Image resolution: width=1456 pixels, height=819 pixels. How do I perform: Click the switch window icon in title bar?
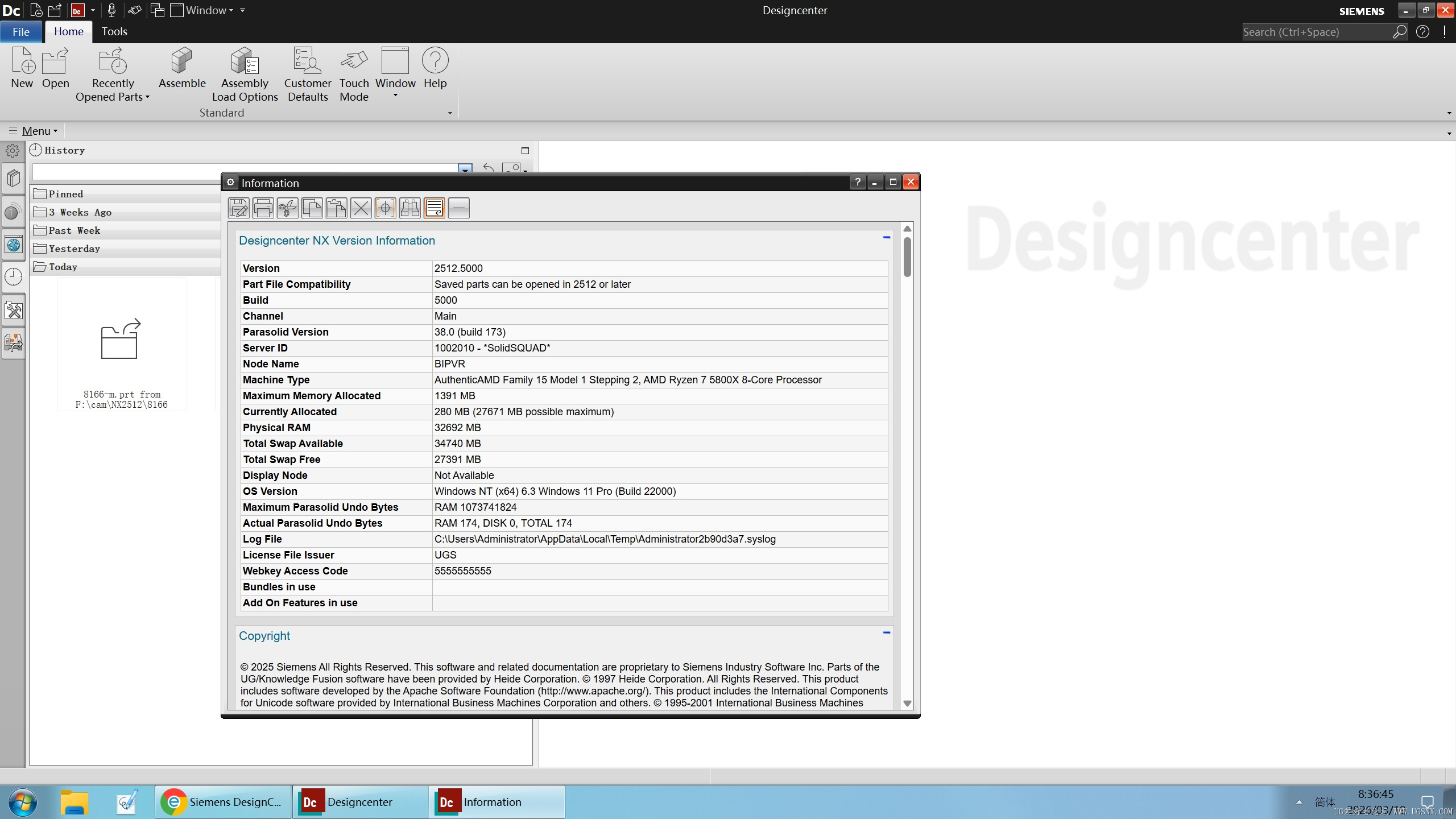tap(158, 10)
